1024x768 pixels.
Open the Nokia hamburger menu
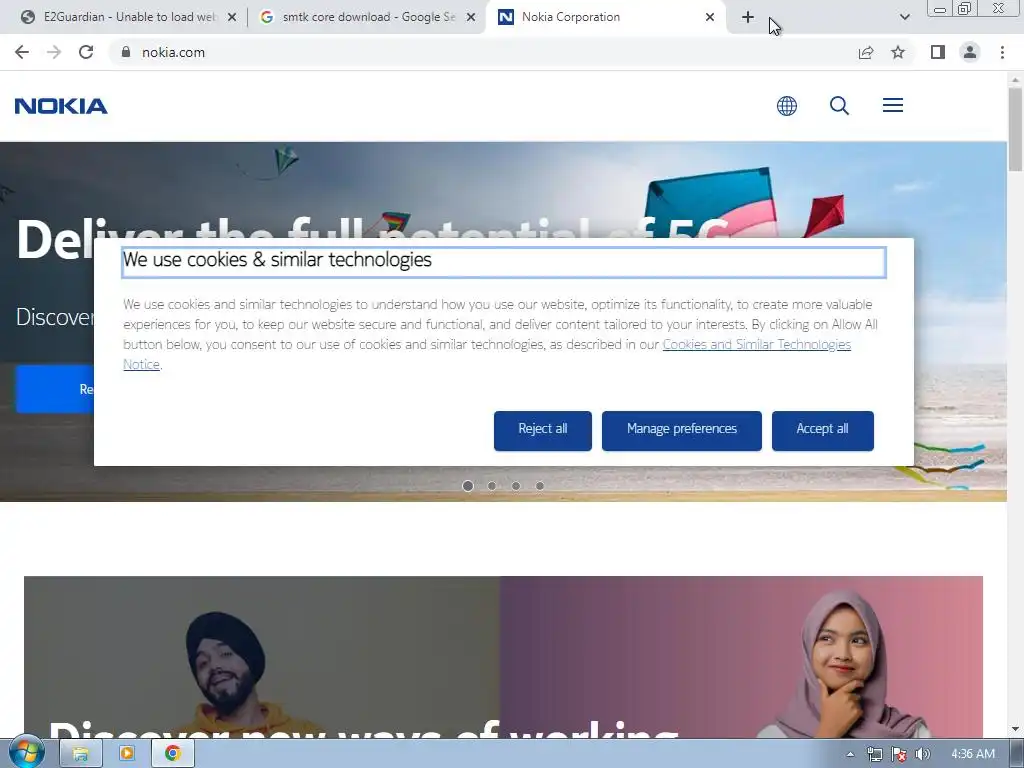point(893,105)
